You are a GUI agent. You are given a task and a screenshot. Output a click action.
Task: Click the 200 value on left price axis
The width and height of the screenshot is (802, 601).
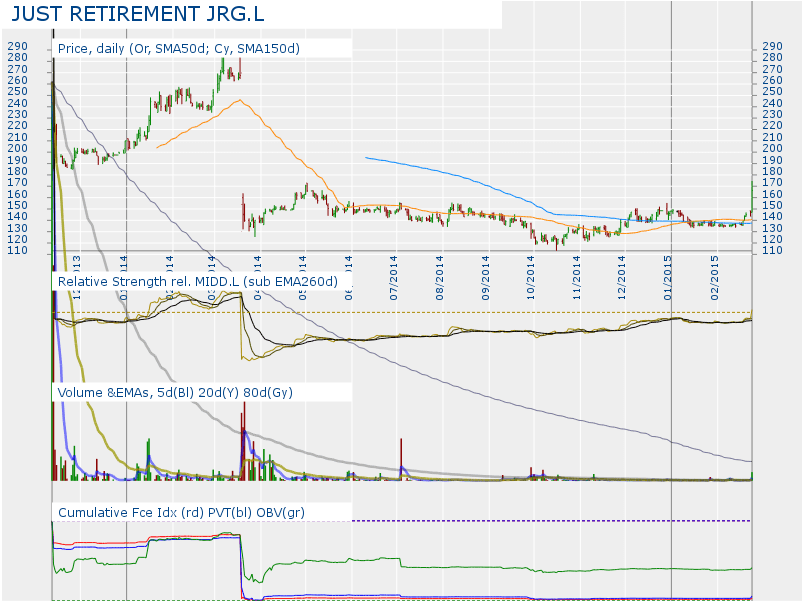click(x=17, y=148)
